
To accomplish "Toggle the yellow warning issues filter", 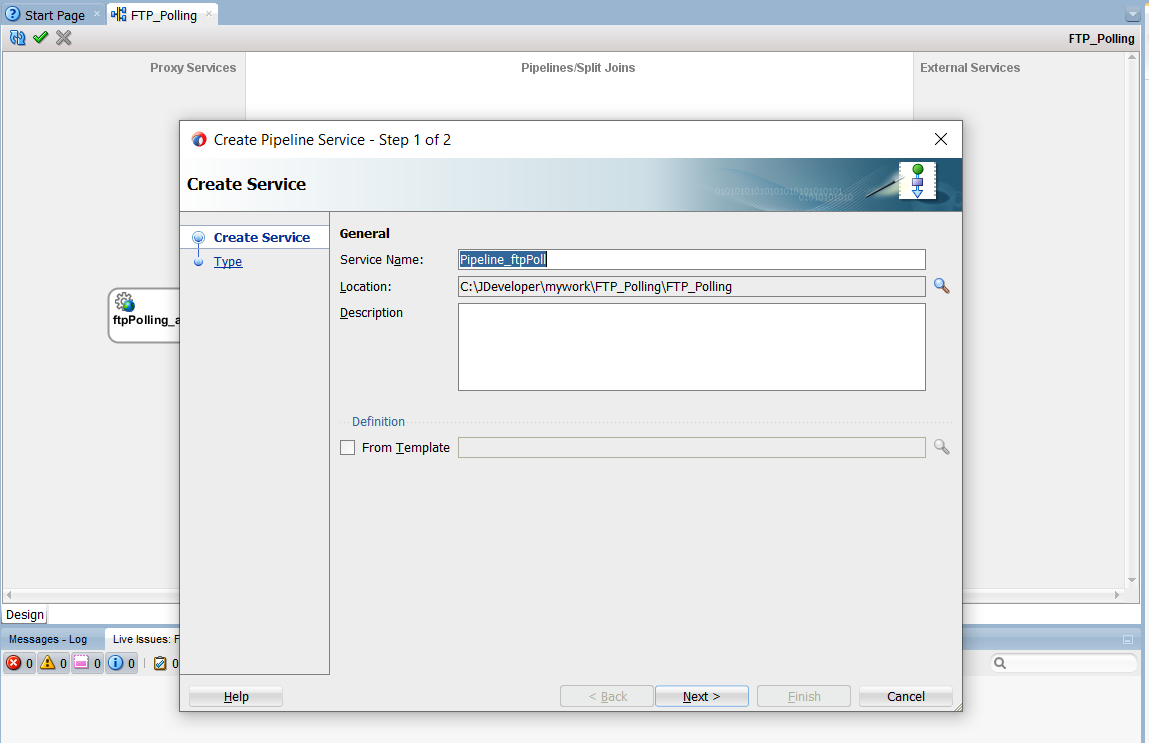I will (x=53, y=663).
